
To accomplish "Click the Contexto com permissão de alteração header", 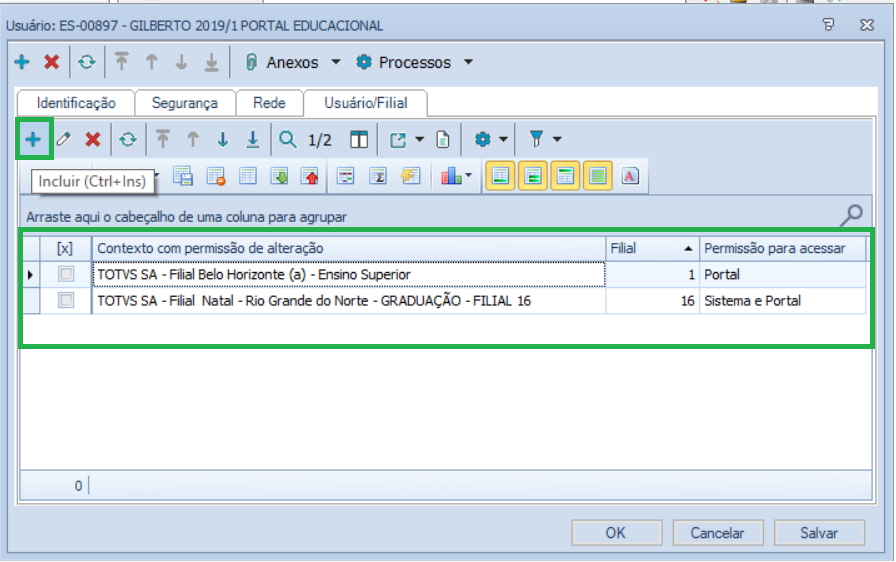I will [x=349, y=248].
